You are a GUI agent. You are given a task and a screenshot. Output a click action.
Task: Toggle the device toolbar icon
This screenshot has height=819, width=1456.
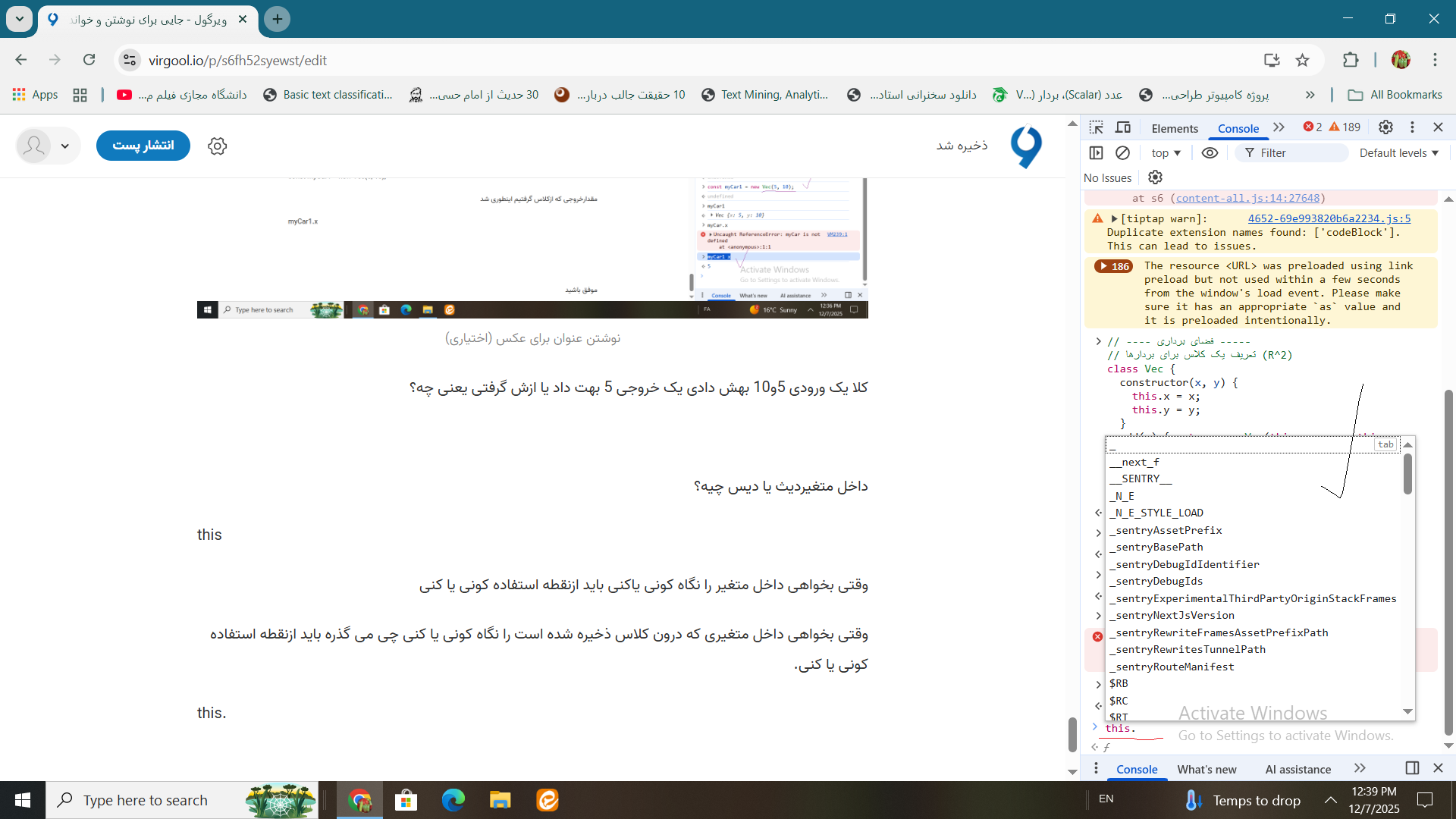(x=1123, y=127)
